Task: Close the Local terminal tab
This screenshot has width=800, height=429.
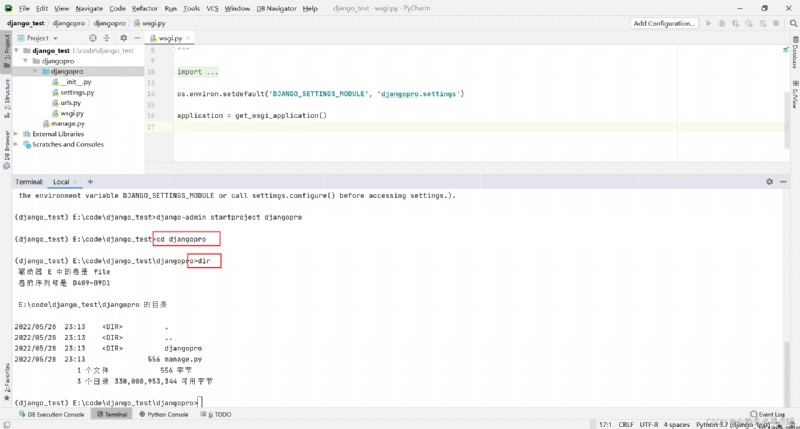Action: [75, 182]
